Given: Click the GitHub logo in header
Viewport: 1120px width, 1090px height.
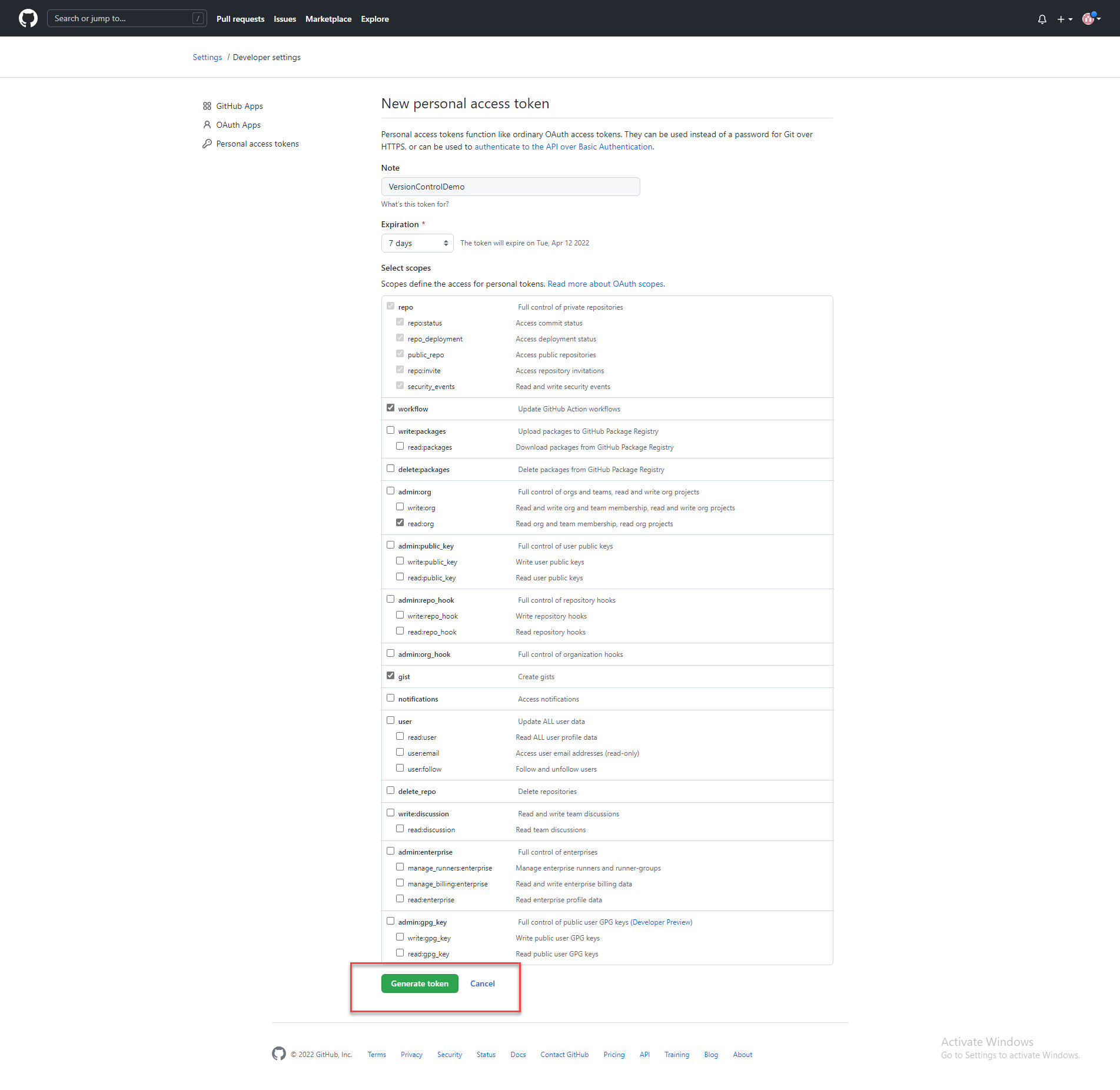Looking at the screenshot, I should click(28, 18).
